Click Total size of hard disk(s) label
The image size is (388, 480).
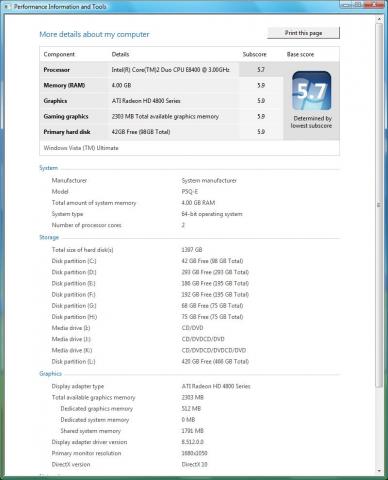[x=83, y=250]
